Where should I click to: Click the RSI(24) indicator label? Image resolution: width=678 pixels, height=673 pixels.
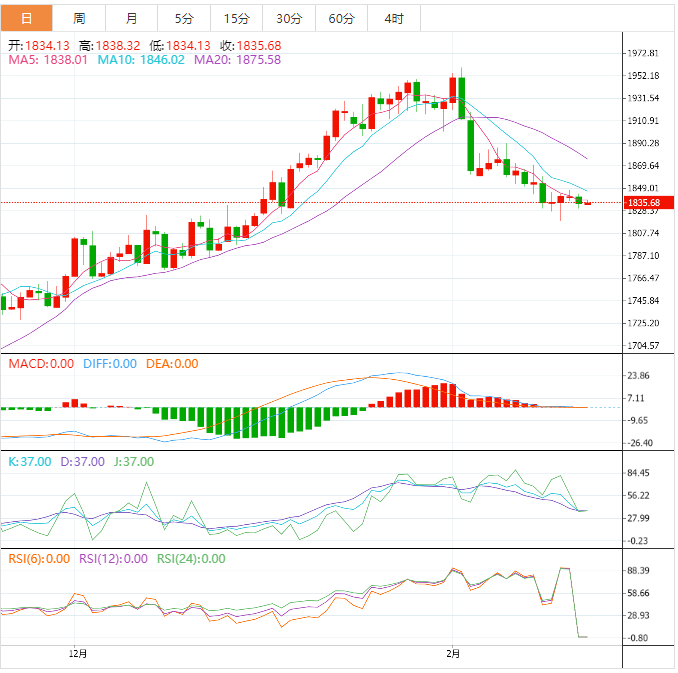[x=191, y=559]
